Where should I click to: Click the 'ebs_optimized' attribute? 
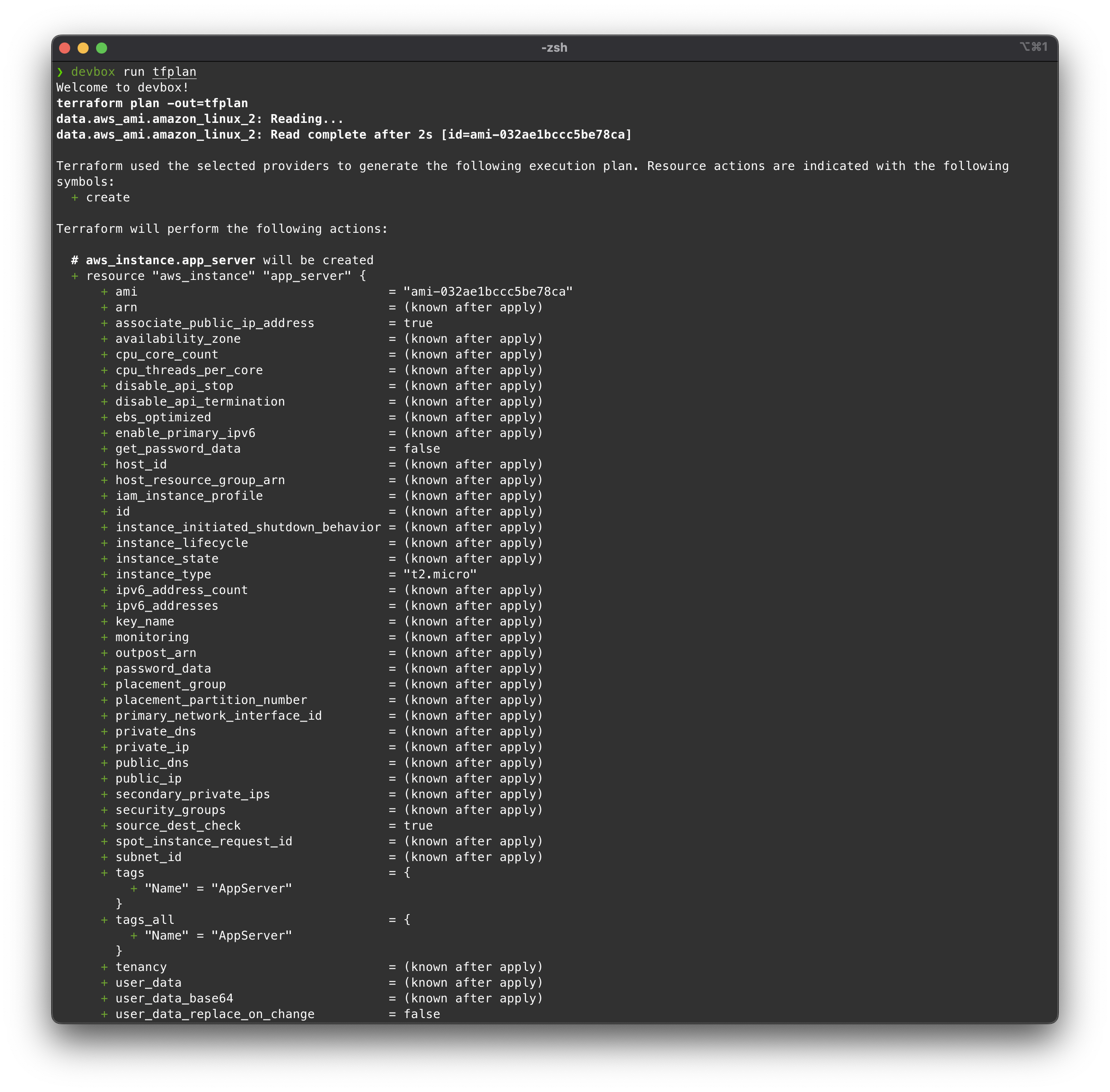point(163,418)
